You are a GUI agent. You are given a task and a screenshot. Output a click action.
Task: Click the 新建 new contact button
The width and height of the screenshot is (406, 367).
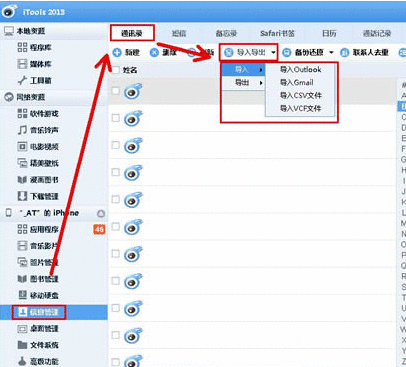coord(126,53)
